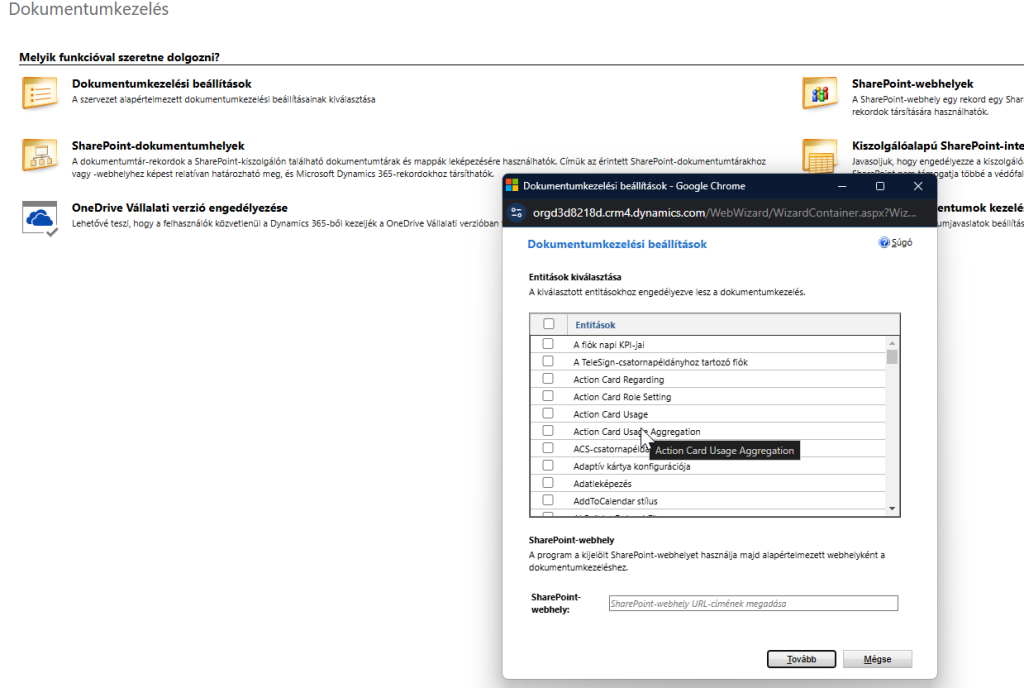
Task: Open the SharePoint-dokumentumhelyek link
Action: [x=158, y=146]
